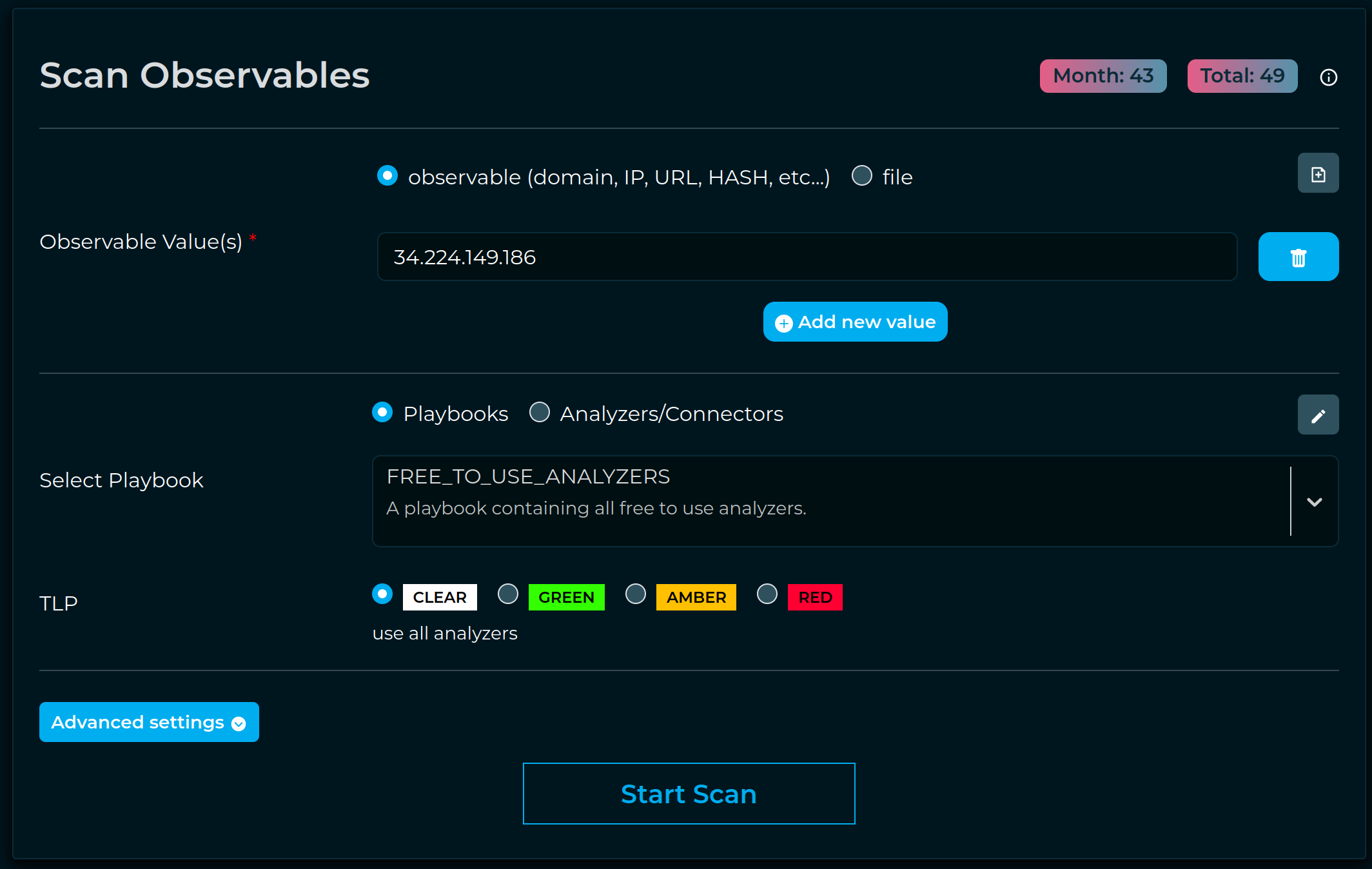Viewport: 1372px width, 869px height.
Task: Open the playbook dropdown chevron
Action: 1314,502
